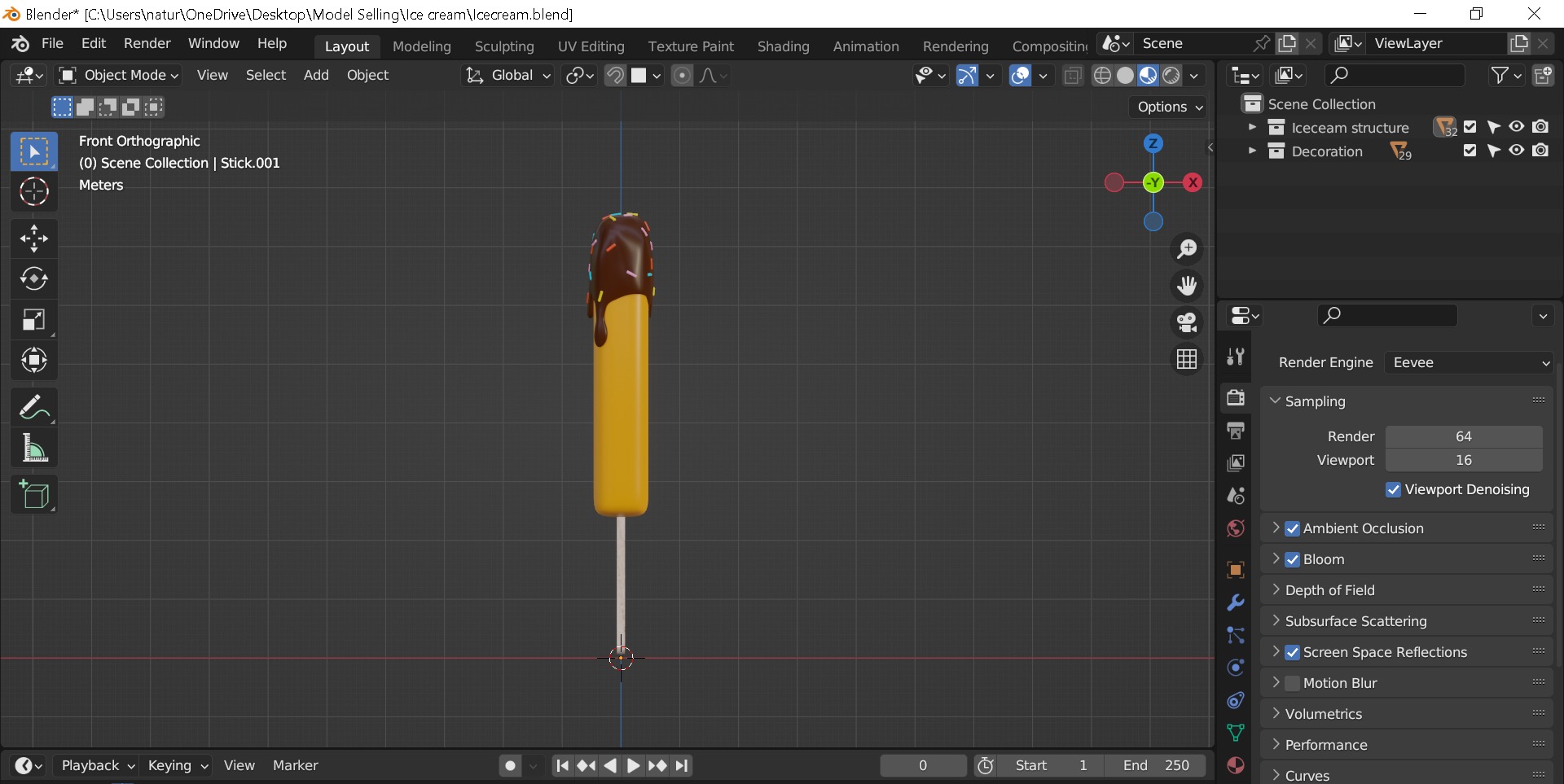Toggle proportional editing icon
Image resolution: width=1564 pixels, height=784 pixels.
coord(683,76)
